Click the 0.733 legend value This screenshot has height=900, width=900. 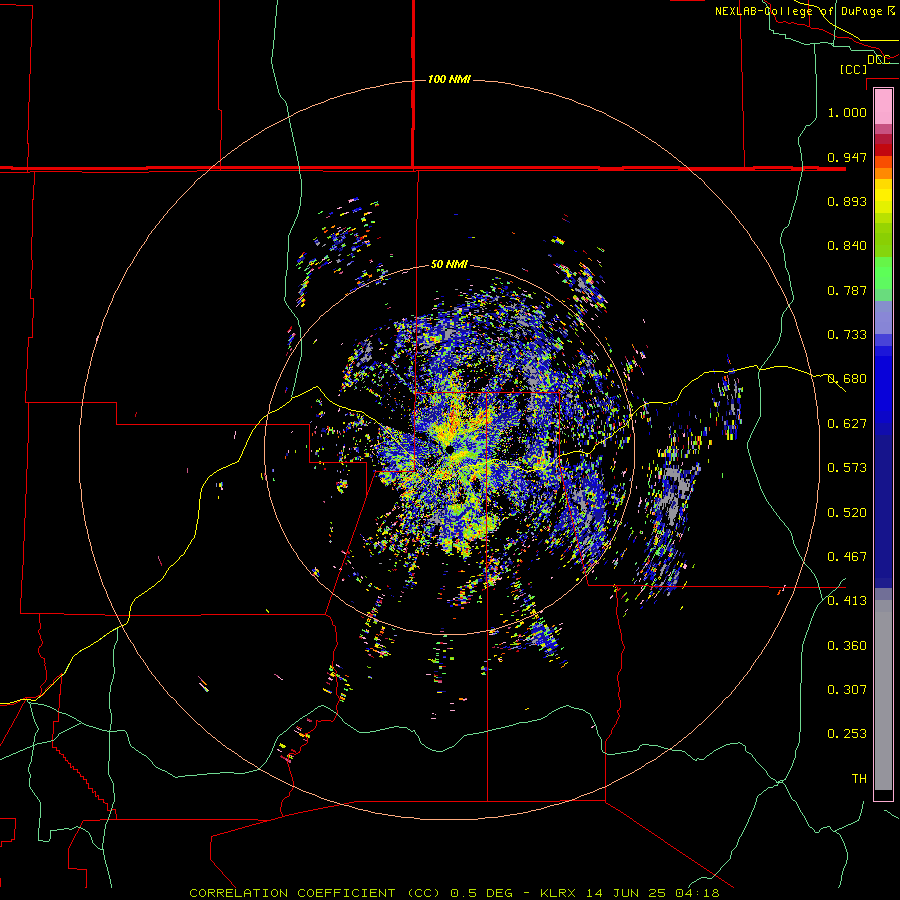click(847, 335)
